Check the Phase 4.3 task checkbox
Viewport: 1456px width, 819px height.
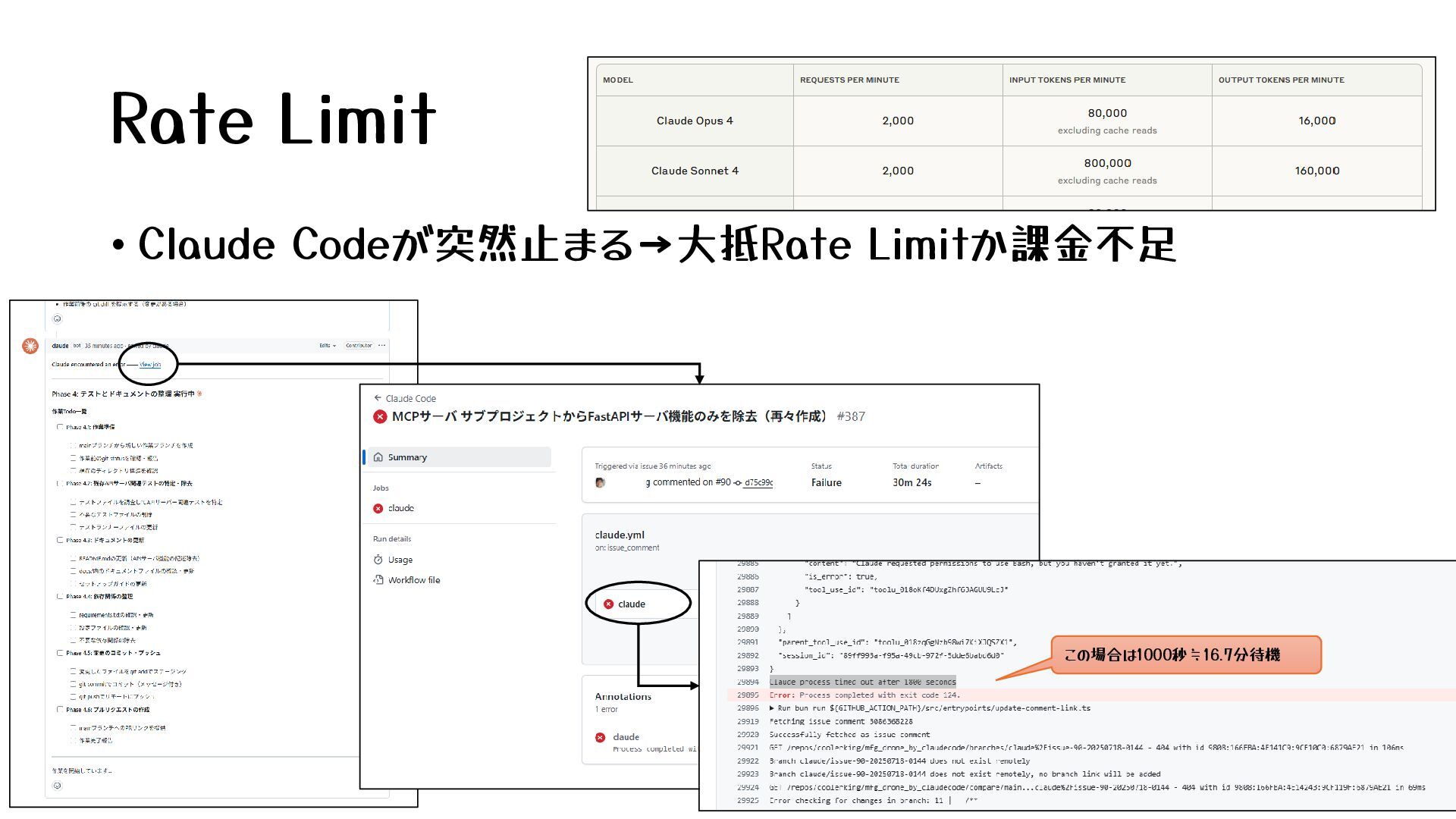click(60, 540)
